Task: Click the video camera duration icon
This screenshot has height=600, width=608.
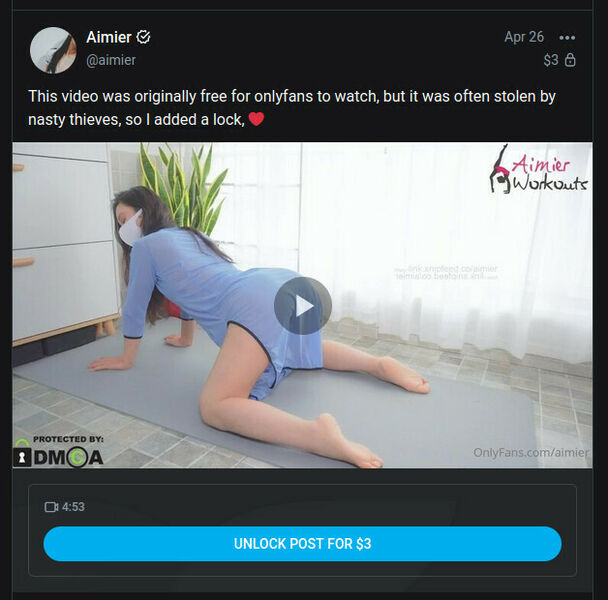Action: (x=51, y=507)
